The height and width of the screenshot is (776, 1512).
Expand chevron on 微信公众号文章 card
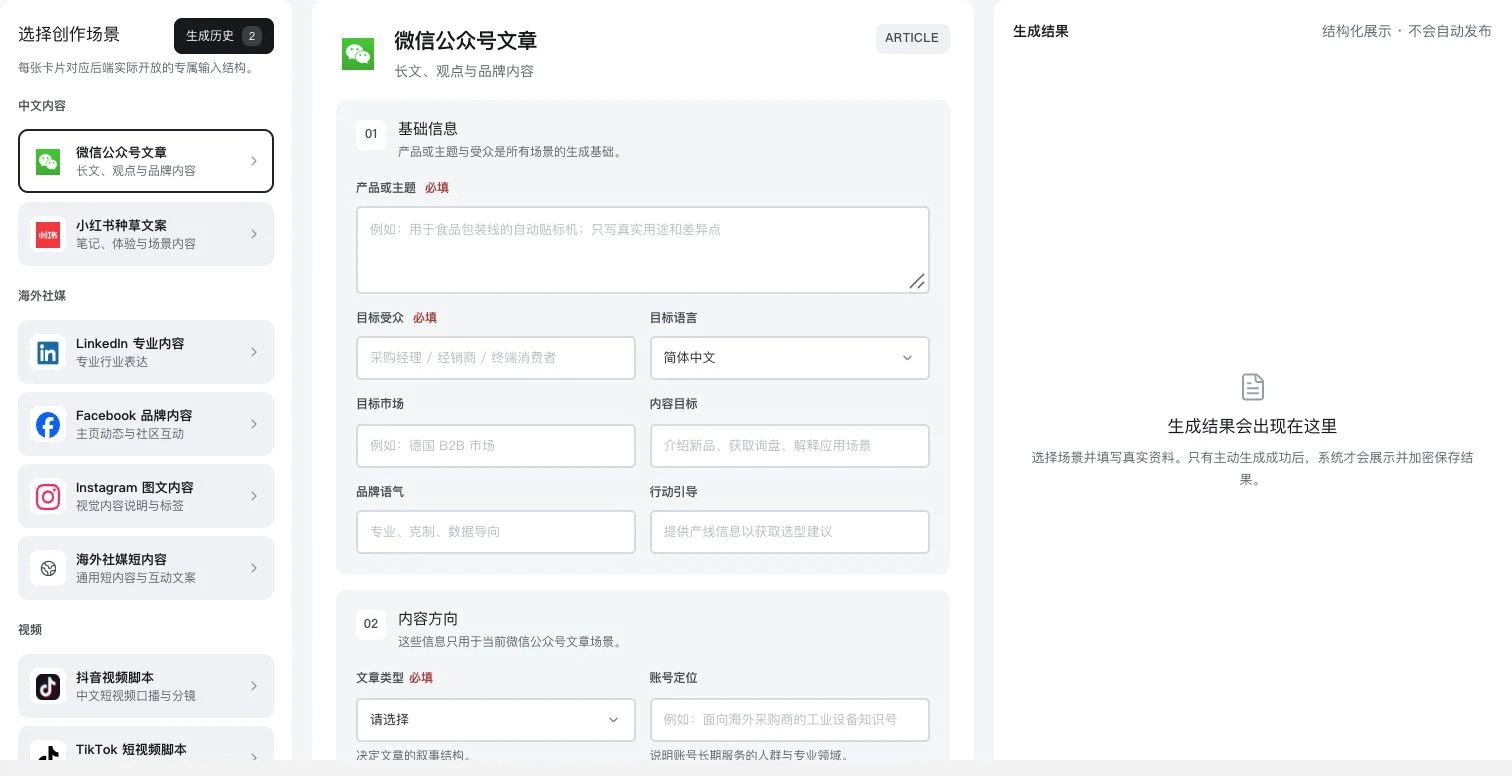254,161
